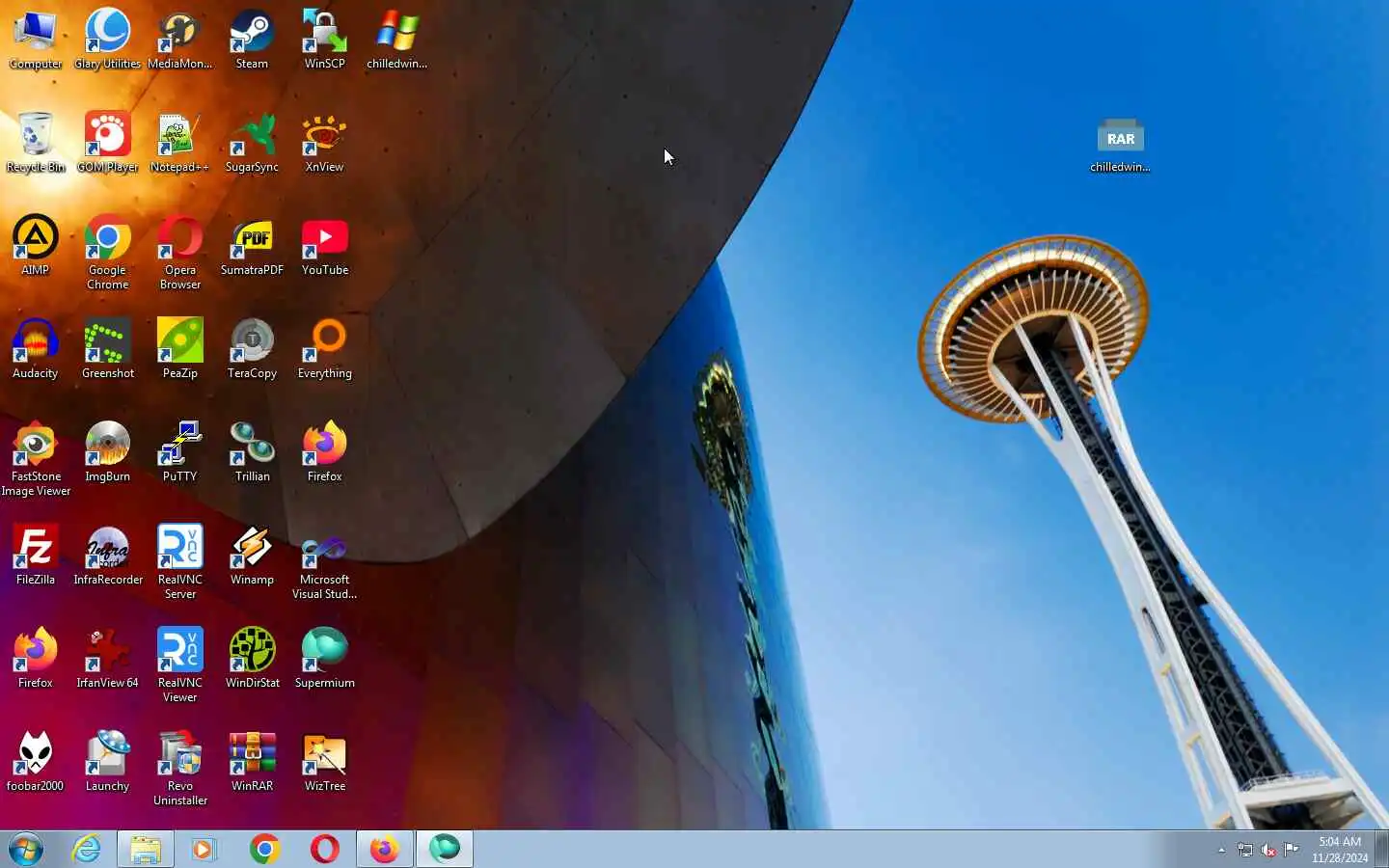
Task: Click the RealVNC Viewer shortcut
Action: point(180,665)
